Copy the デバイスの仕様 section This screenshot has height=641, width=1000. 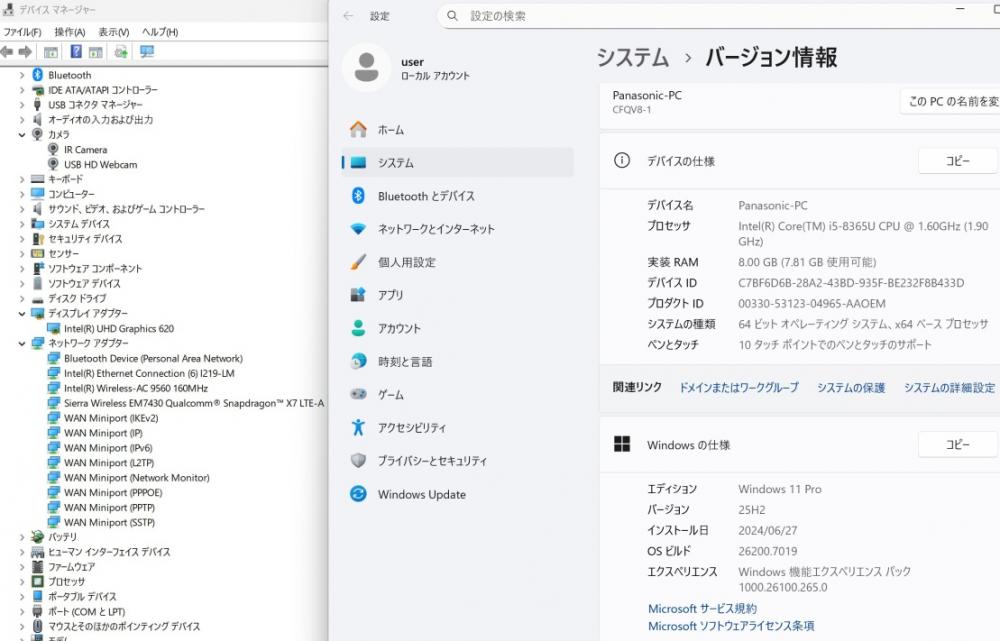[x=957, y=161]
